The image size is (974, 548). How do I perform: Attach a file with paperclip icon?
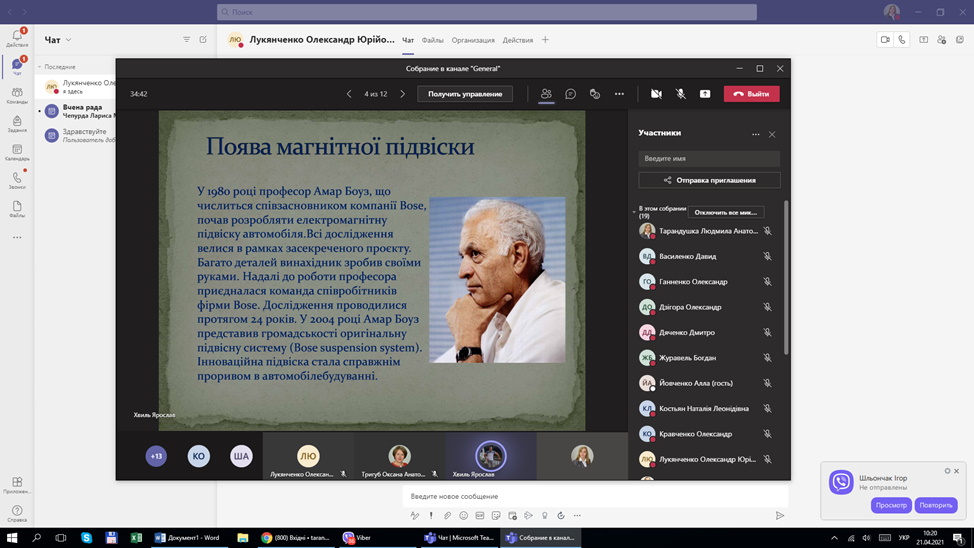tap(447, 516)
